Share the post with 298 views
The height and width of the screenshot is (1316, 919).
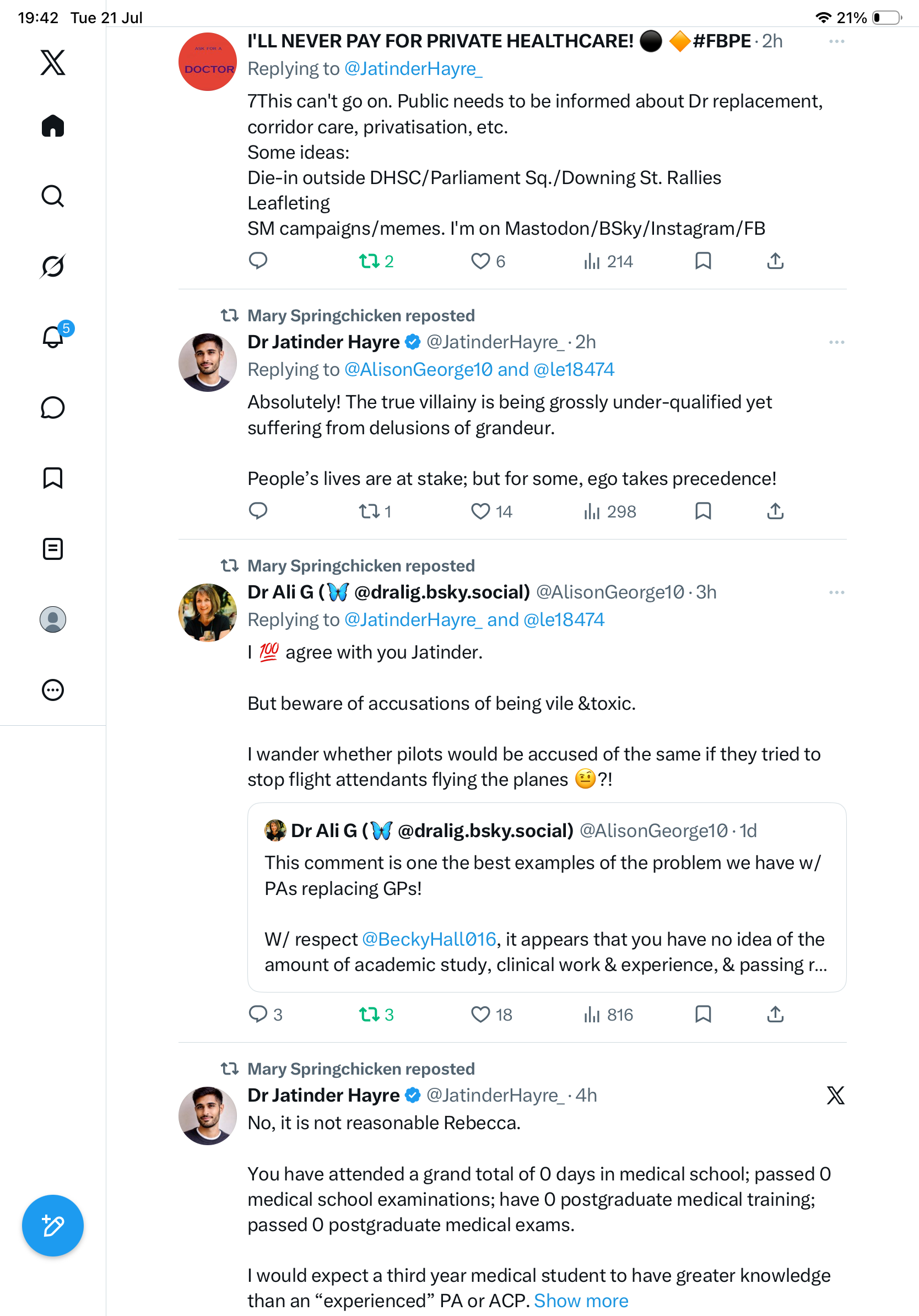coord(775,511)
